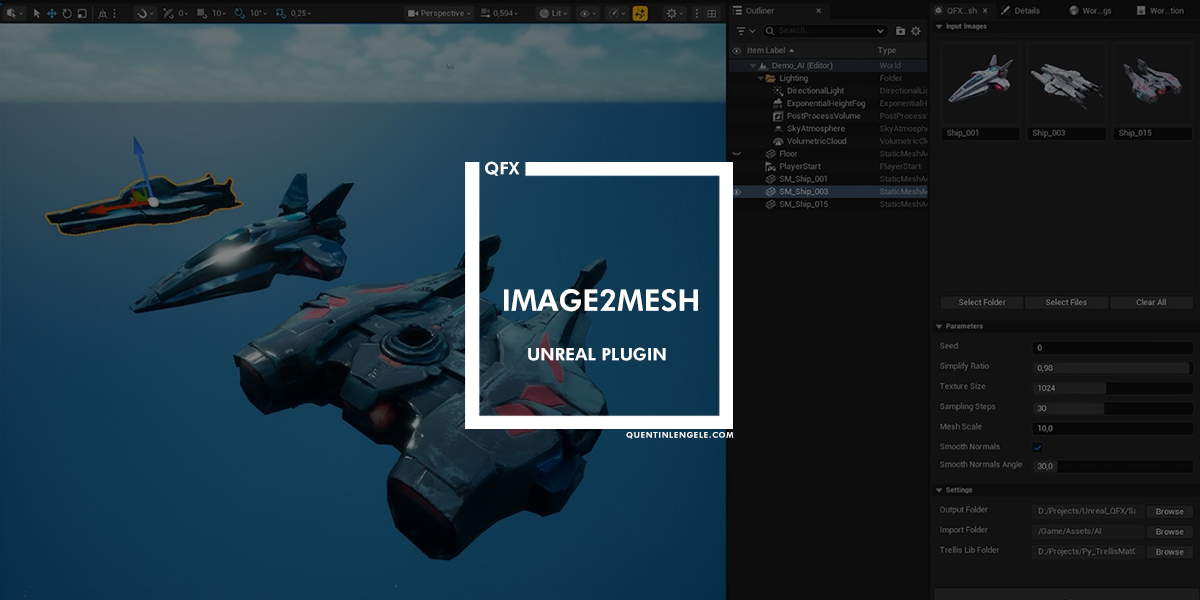Adjust the Texture Size slider
1200x600 pixels.
[x=1110, y=387]
